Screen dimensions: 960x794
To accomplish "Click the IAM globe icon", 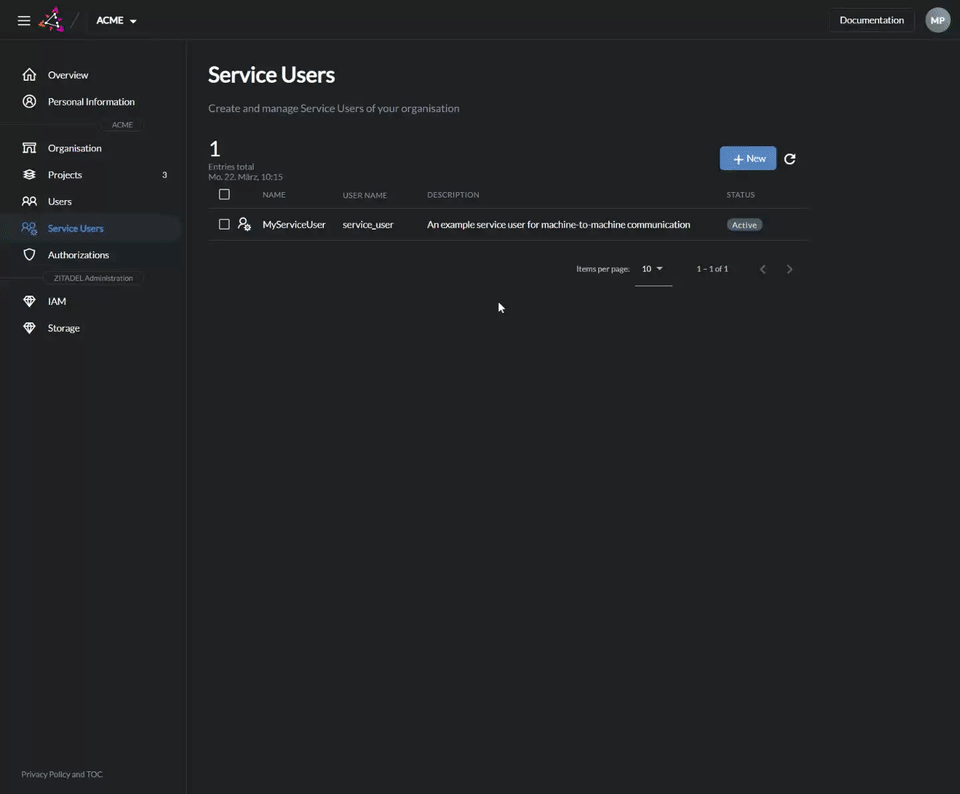I will pyautogui.click(x=28, y=300).
